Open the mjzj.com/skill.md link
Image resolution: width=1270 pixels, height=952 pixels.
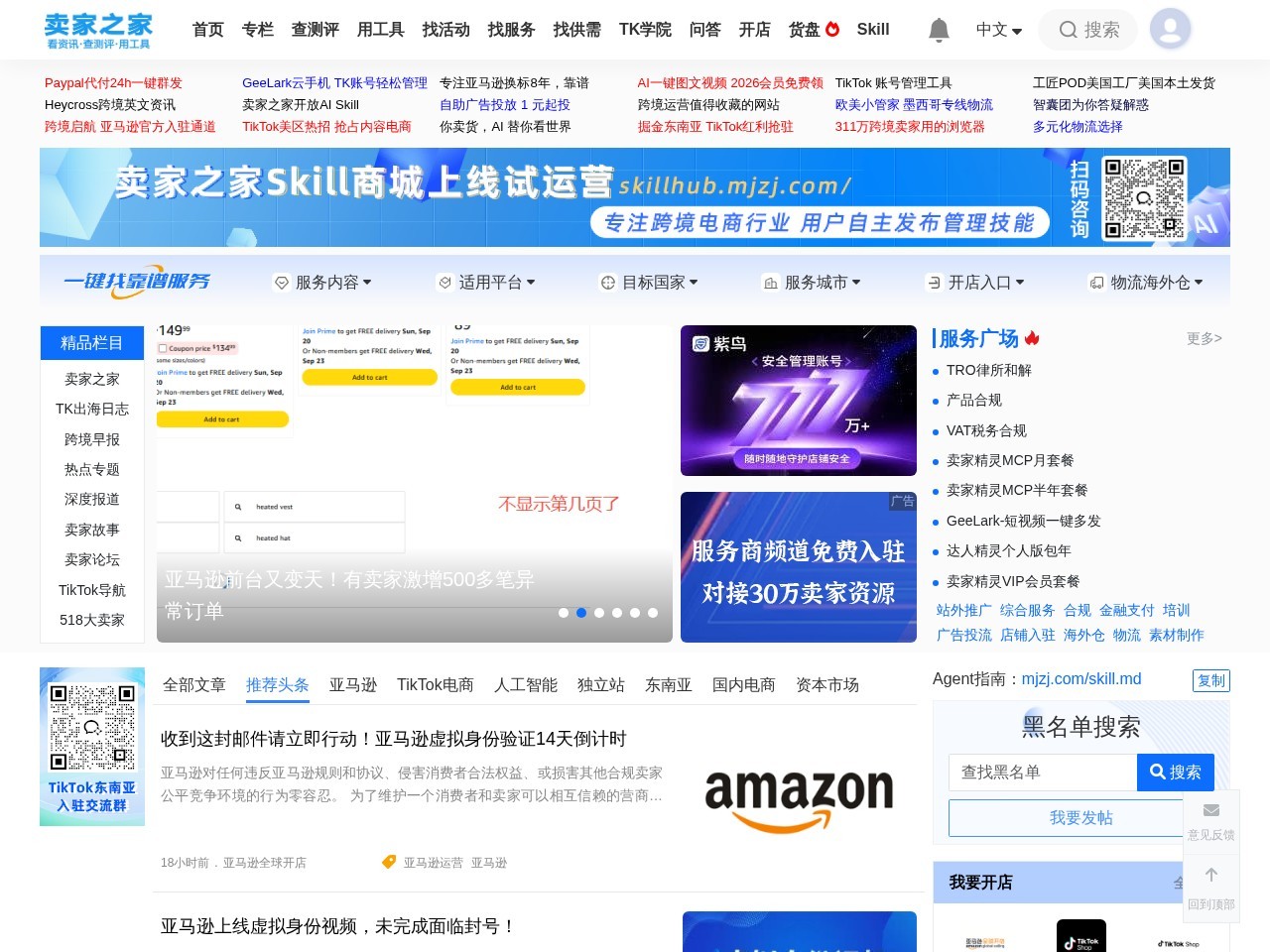click(x=1081, y=679)
